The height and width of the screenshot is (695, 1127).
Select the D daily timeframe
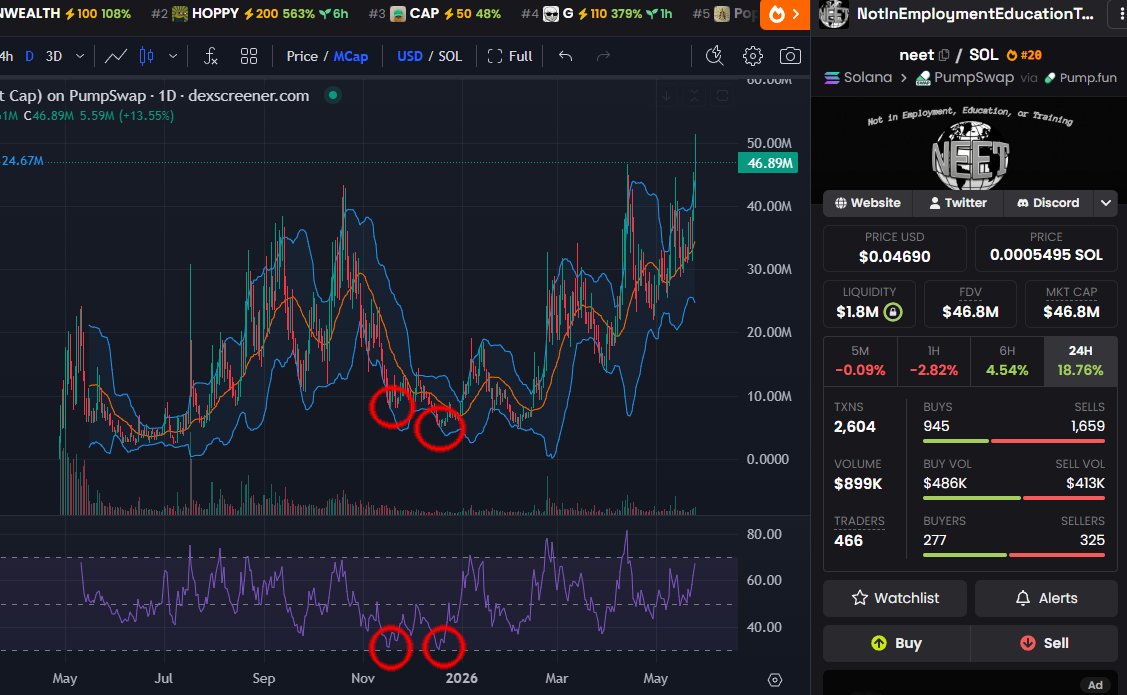click(x=29, y=56)
